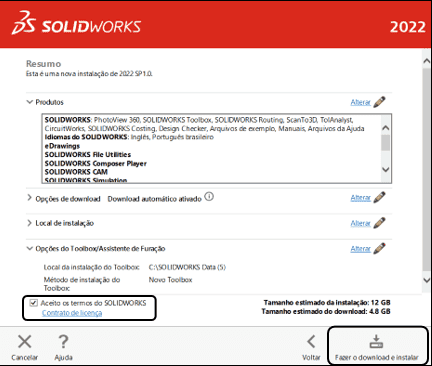Select SOLIDWORKS Composer Player entry
432x366 pixels.
click(x=96, y=163)
